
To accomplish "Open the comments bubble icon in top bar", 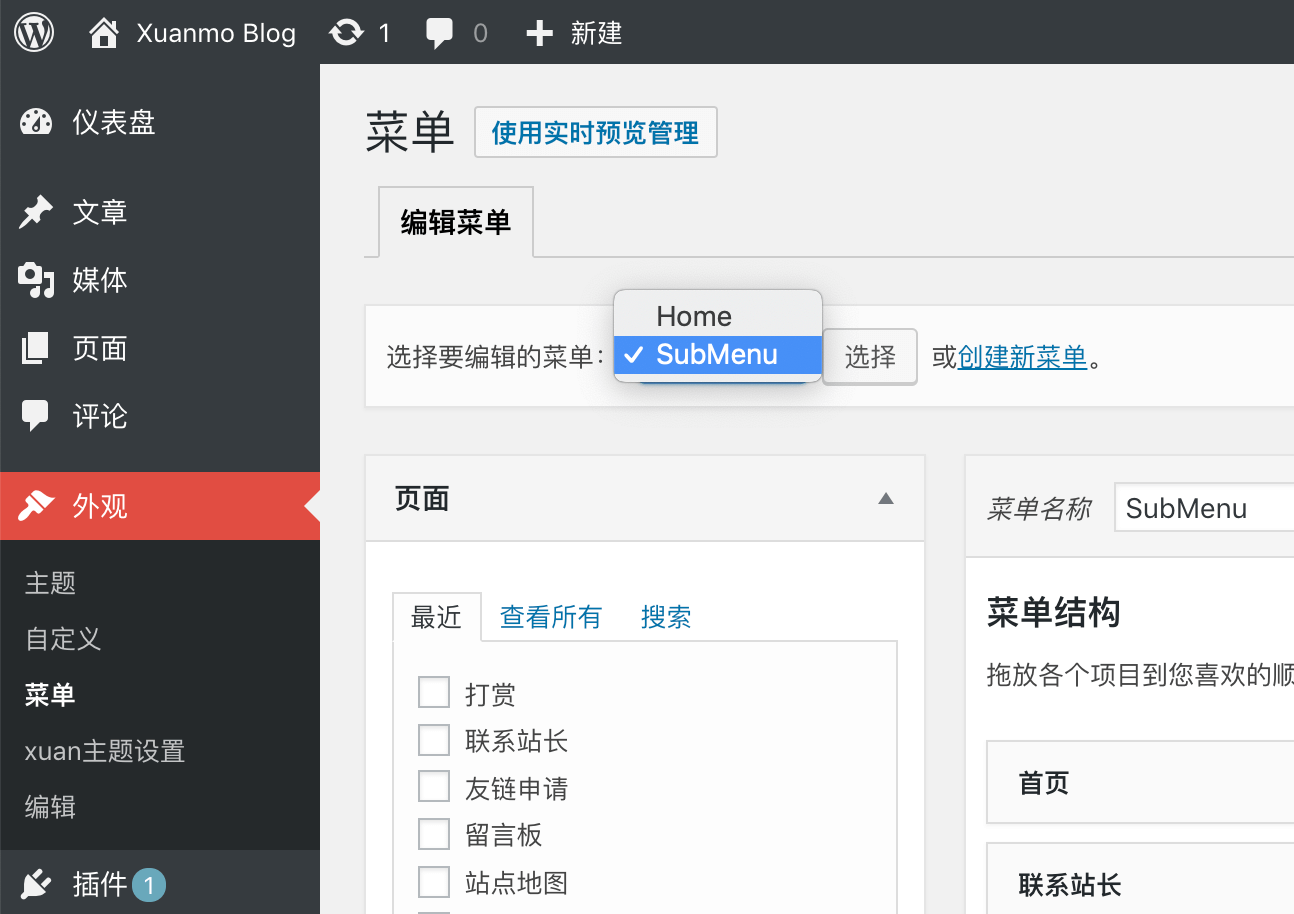I will coord(442,31).
